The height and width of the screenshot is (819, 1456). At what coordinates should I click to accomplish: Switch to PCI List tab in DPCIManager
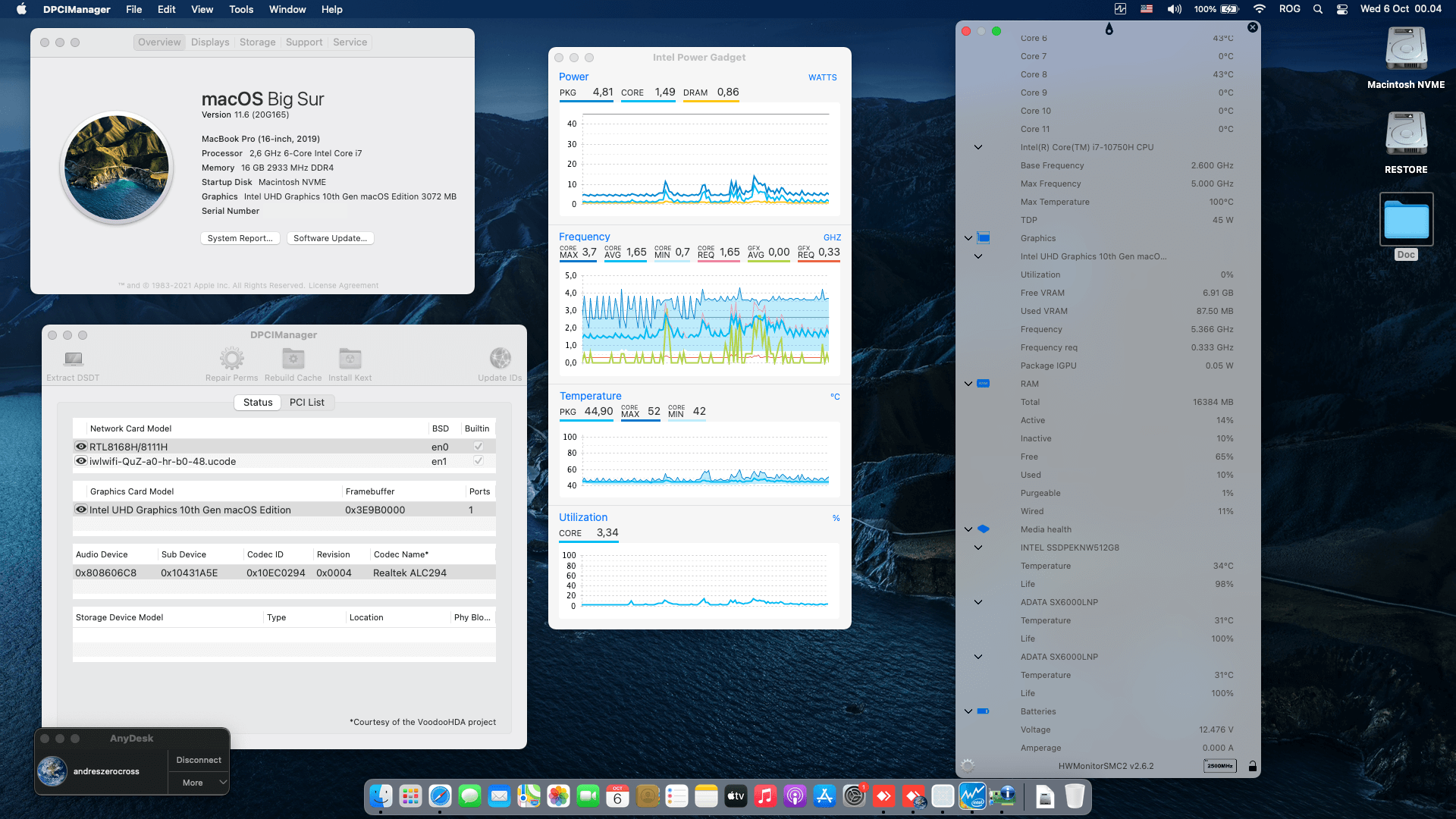pyautogui.click(x=306, y=403)
